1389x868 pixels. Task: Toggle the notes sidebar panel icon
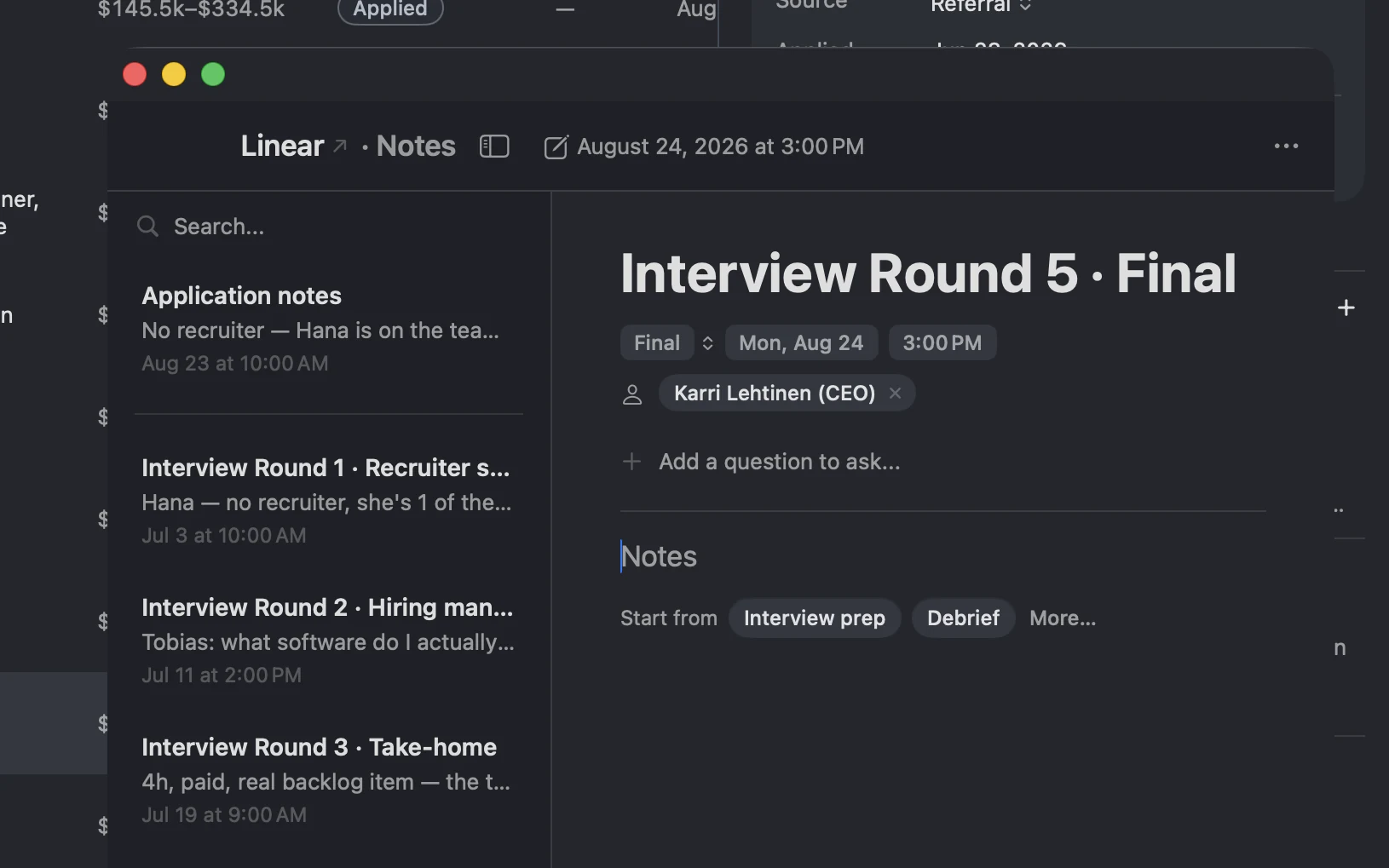(x=494, y=147)
